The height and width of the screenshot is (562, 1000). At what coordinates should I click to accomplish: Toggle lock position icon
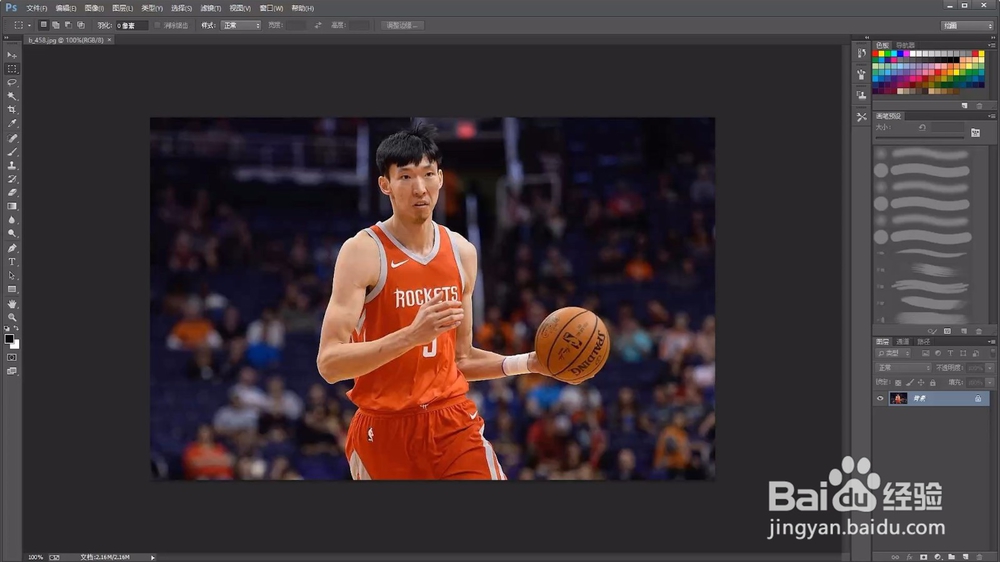(921, 383)
